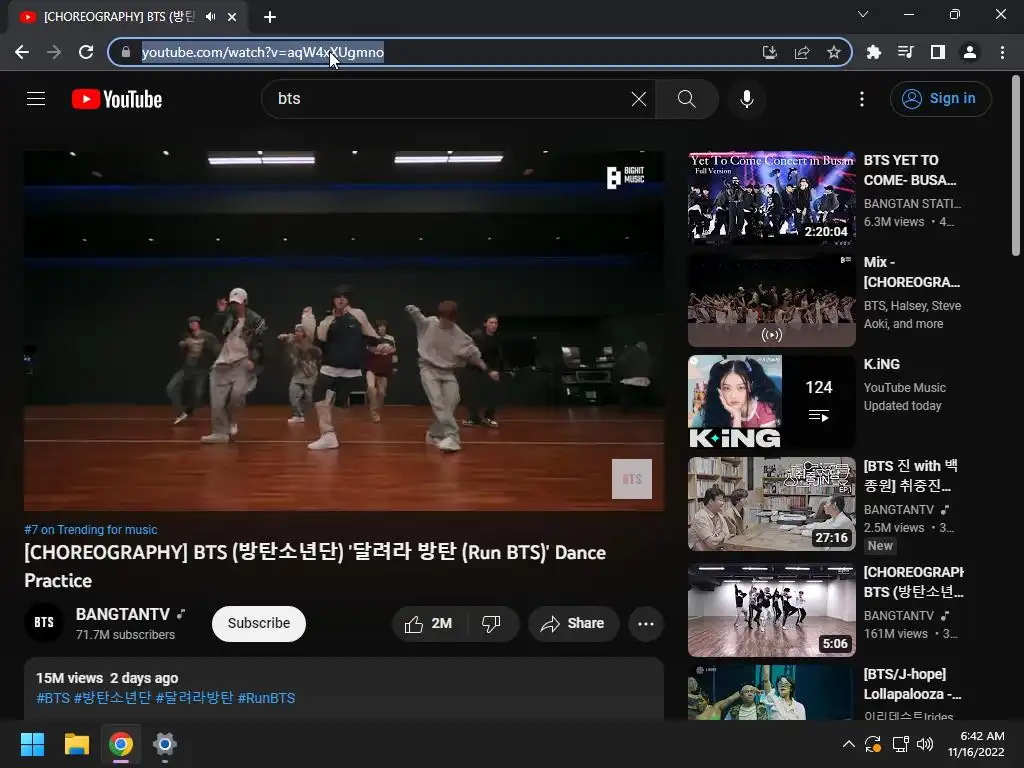The image size is (1024, 768).
Task: Open media controls icon in toolbar
Action: [x=906, y=52]
